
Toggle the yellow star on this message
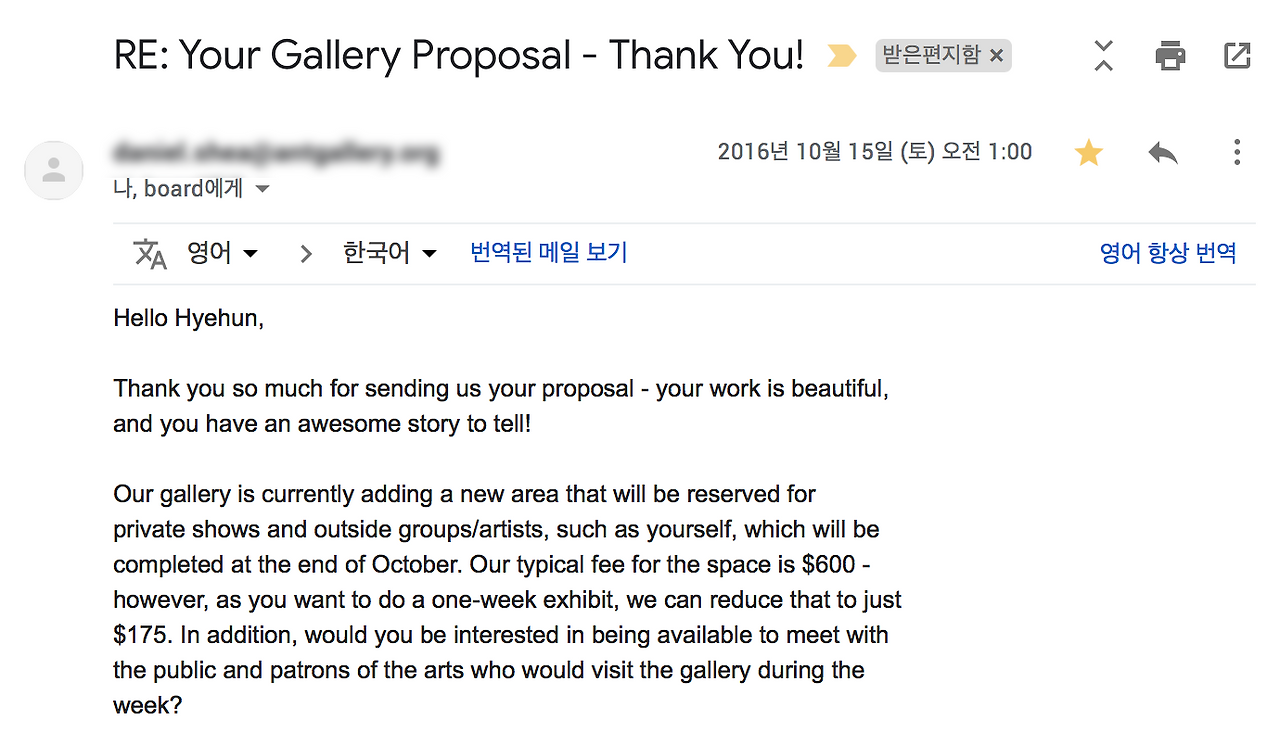[x=1088, y=153]
